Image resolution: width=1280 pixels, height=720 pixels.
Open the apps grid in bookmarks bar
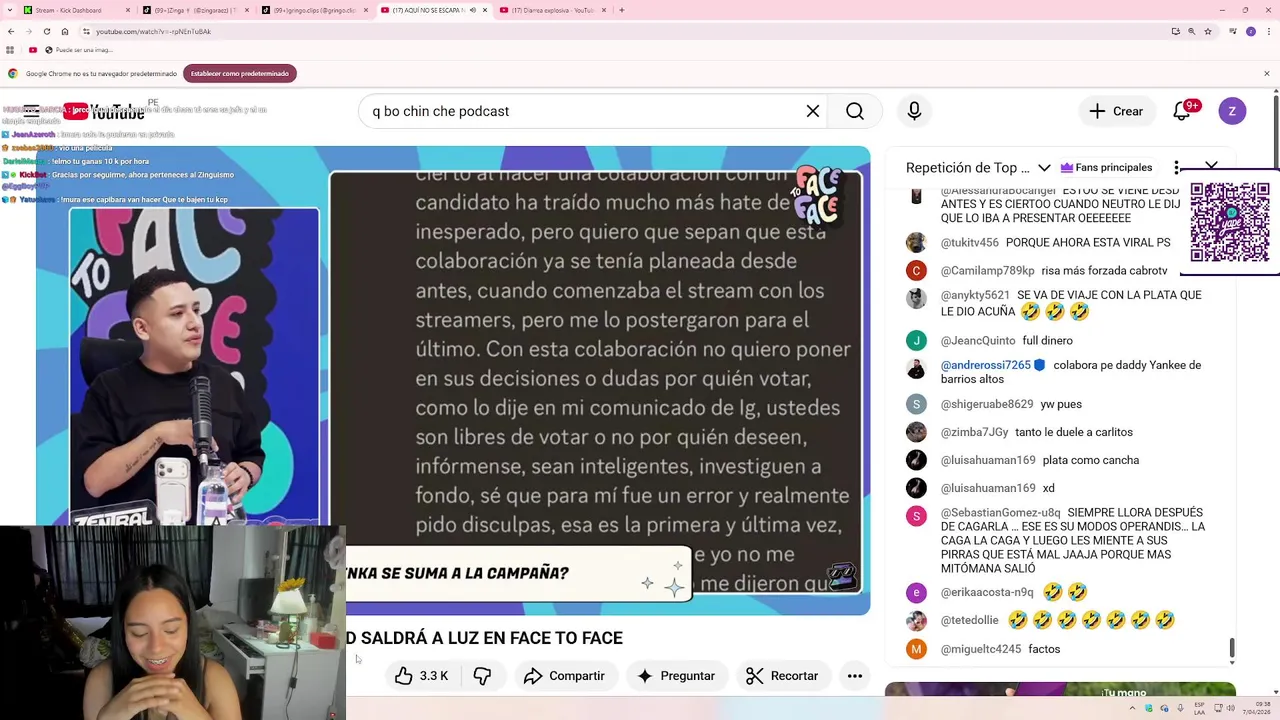[x=10, y=50]
